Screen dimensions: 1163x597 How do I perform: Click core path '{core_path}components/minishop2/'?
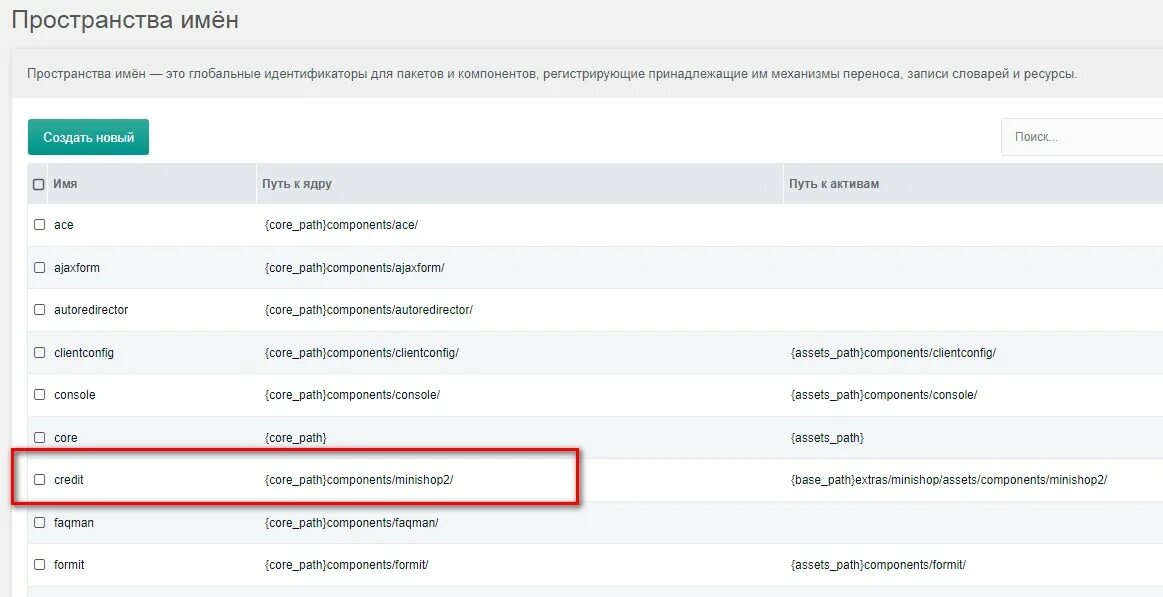click(359, 480)
